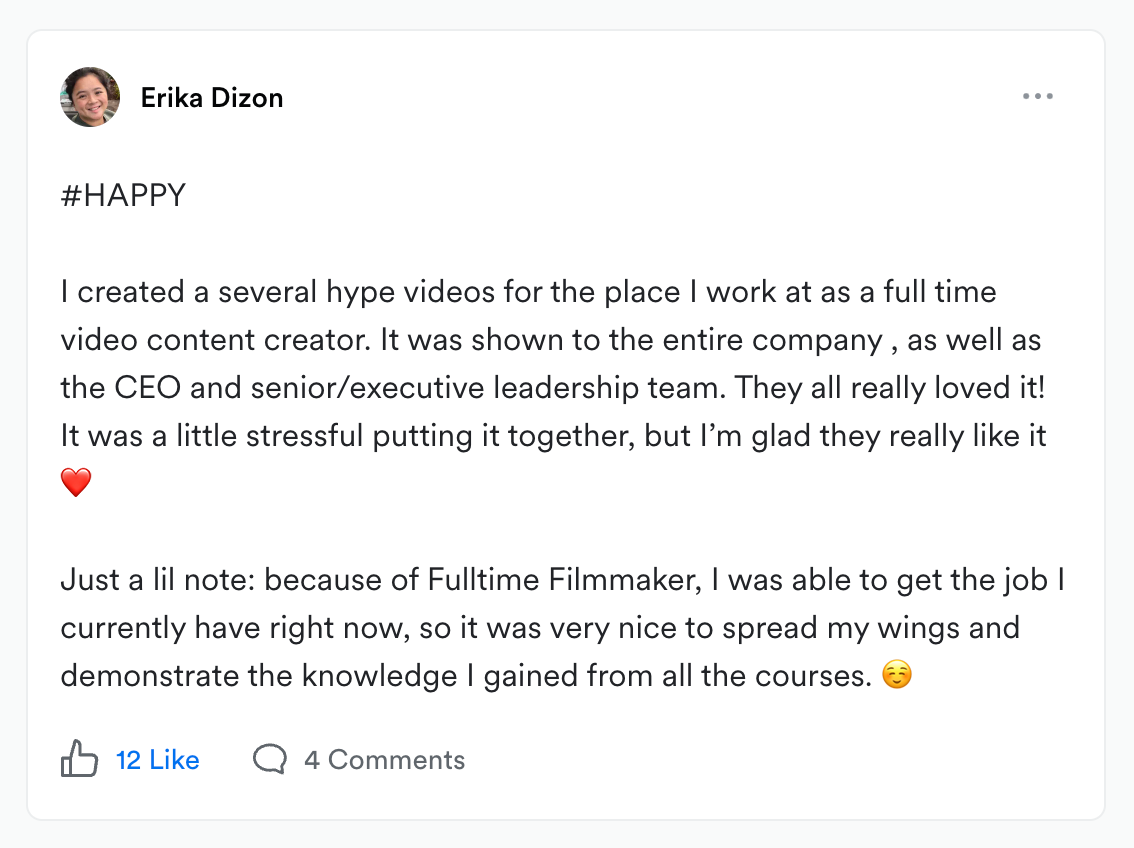The image size is (1134, 848).
Task: Click the smiling face emoji
Action: [x=897, y=675]
